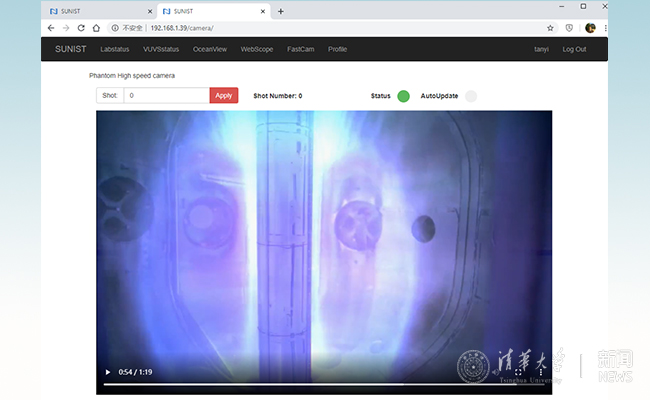Close the second SUNIST tab
This screenshot has height=400, width=650.
[x=263, y=11]
